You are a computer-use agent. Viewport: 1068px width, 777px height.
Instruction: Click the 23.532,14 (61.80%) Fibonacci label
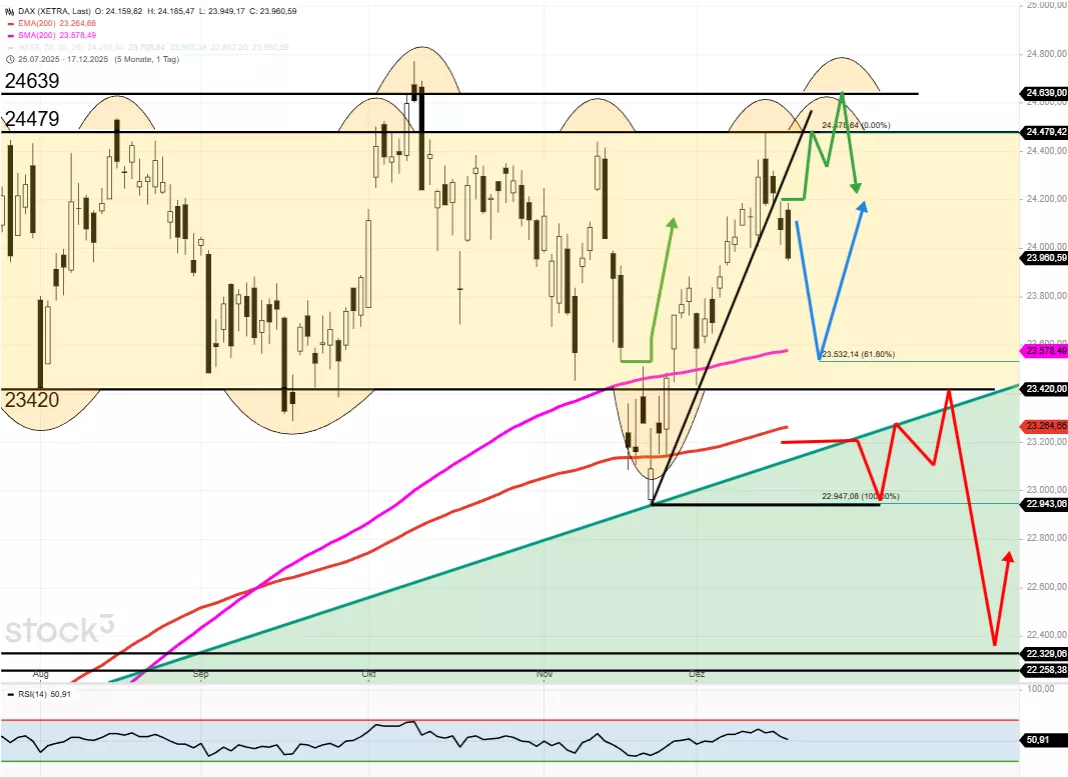(x=858, y=354)
